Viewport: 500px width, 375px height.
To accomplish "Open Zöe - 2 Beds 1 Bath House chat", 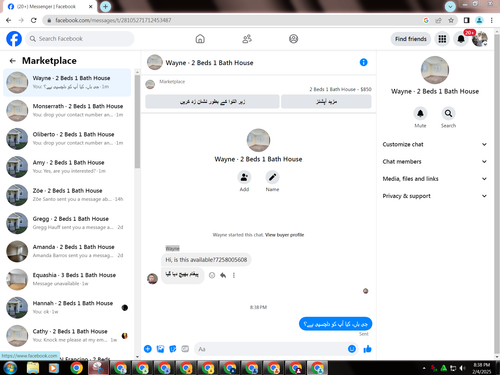I will pyautogui.click(x=67, y=195).
